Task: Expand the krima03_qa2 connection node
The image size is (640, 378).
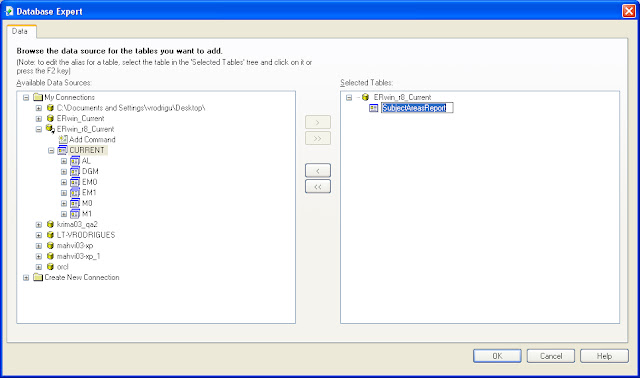Action: 38,225
